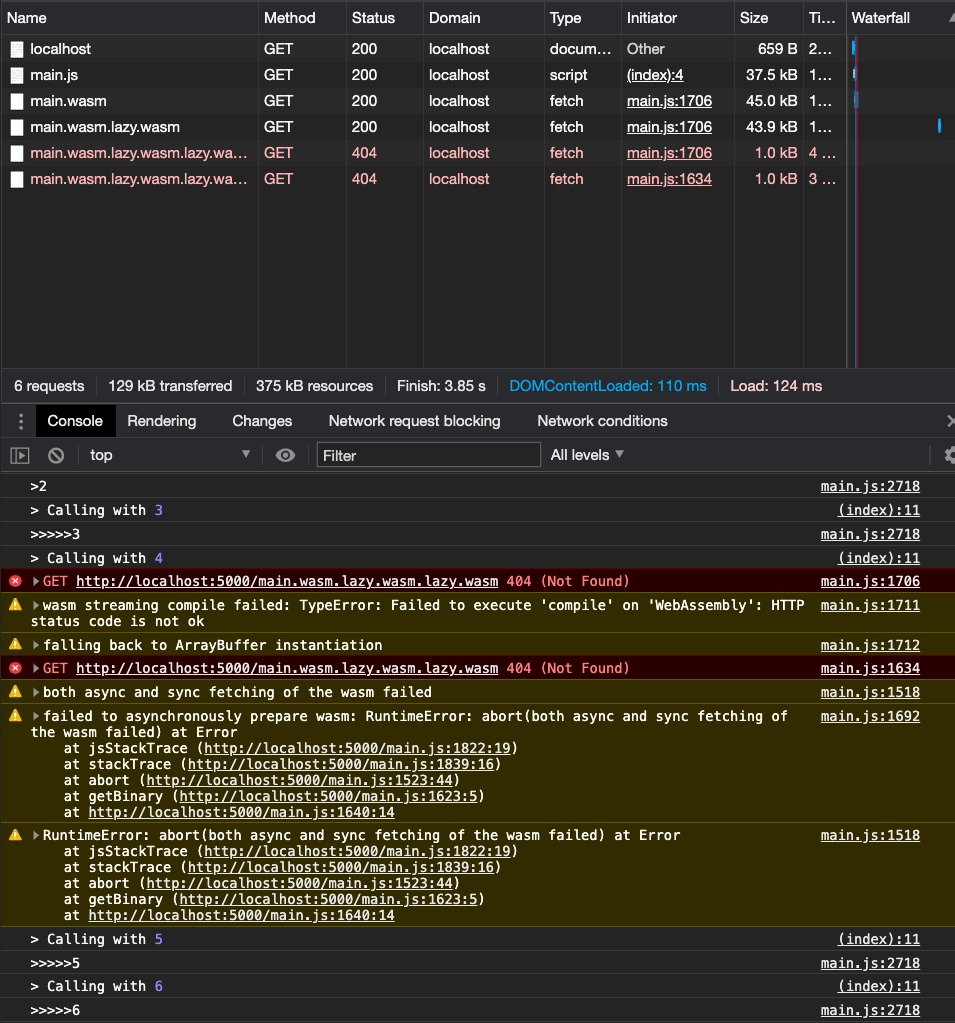955x1023 pixels.
Task: Click the file icon next to main.js
Action: point(17,76)
